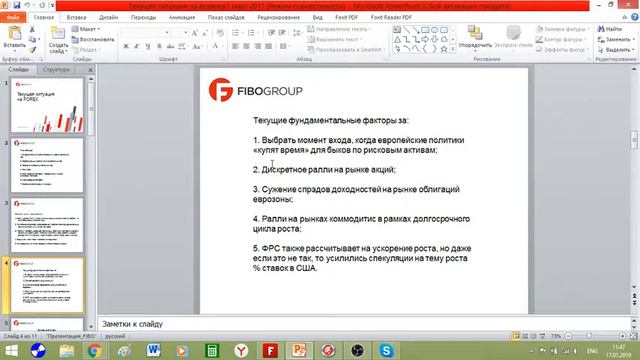Click the Increase Font Size icon
Screen dimensions: 640x360
(x=195, y=33)
